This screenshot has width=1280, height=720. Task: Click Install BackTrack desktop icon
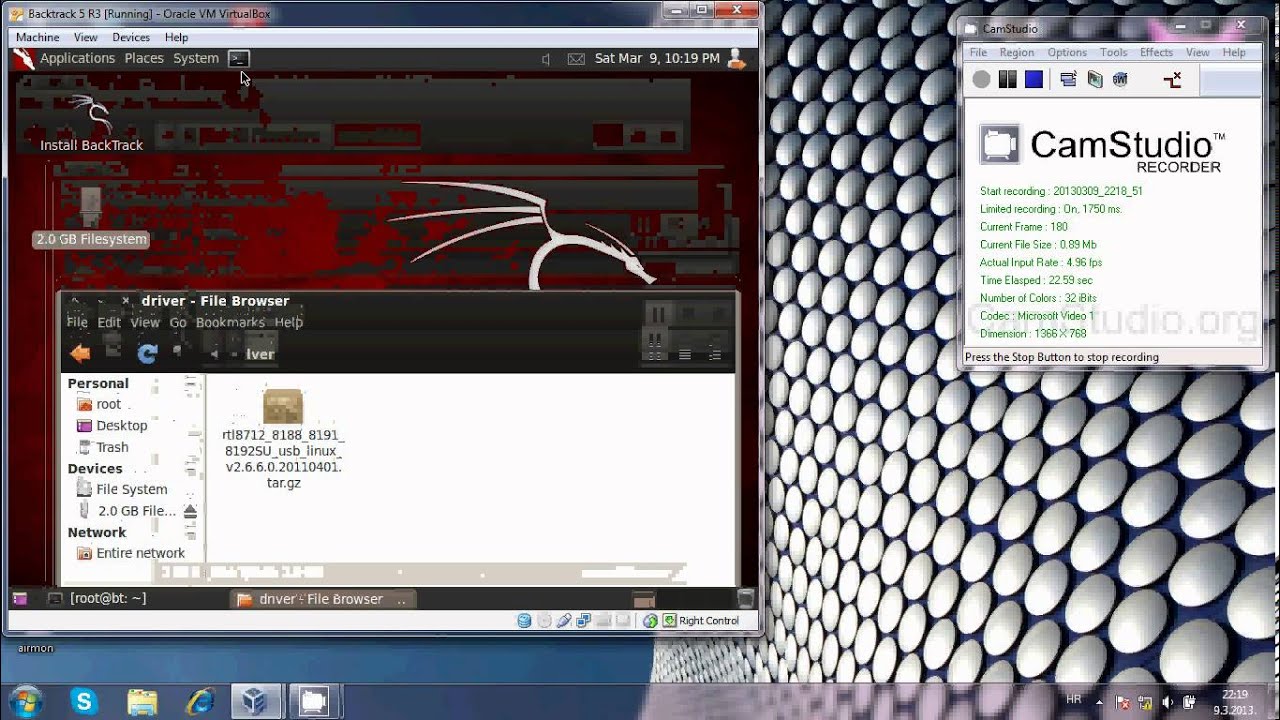pyautogui.click(x=91, y=123)
